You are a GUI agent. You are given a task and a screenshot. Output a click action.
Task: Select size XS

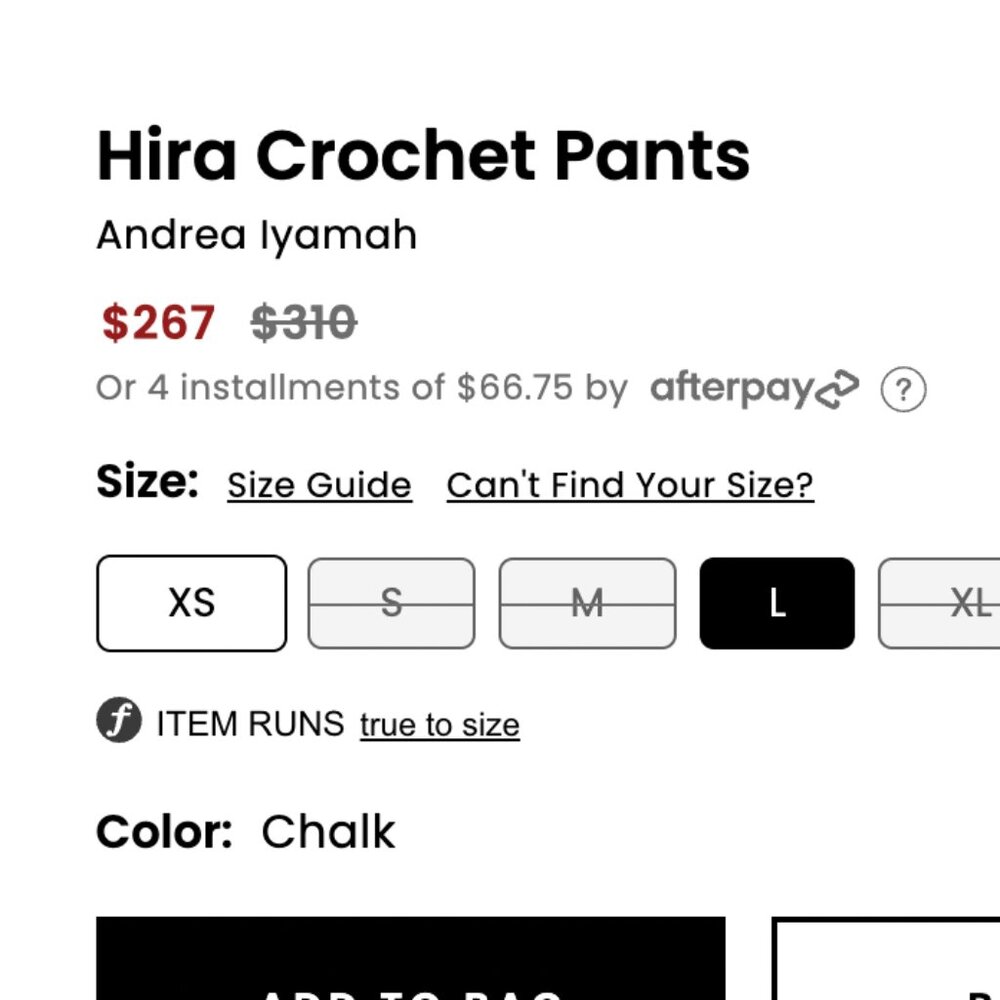point(190,603)
